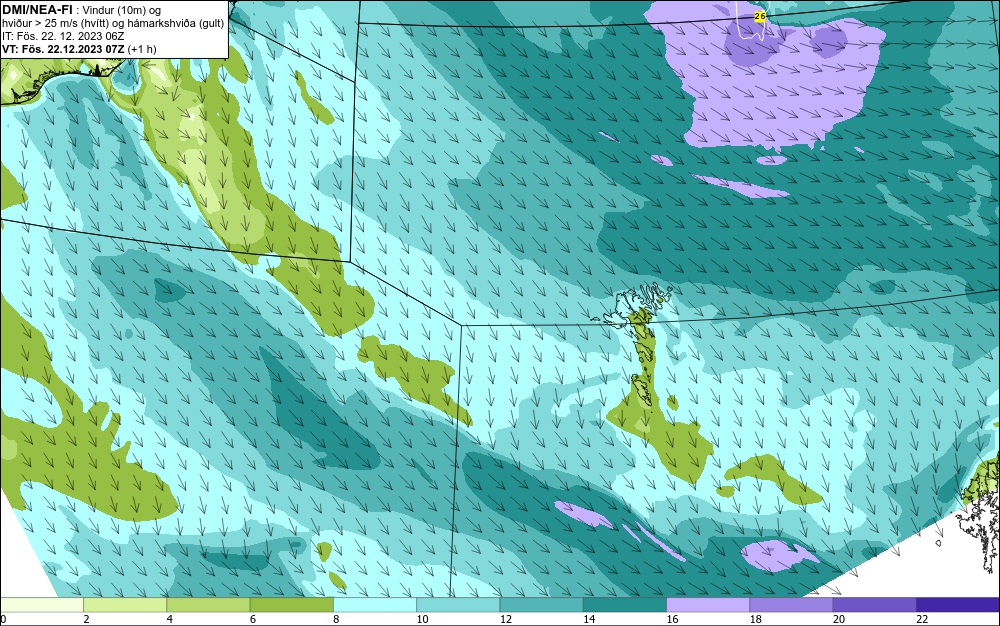Click the 'IT: Fös. 22. 12. 2023 06Z' text
Image resolution: width=1000 pixels, height=626 pixels.
pos(62,36)
